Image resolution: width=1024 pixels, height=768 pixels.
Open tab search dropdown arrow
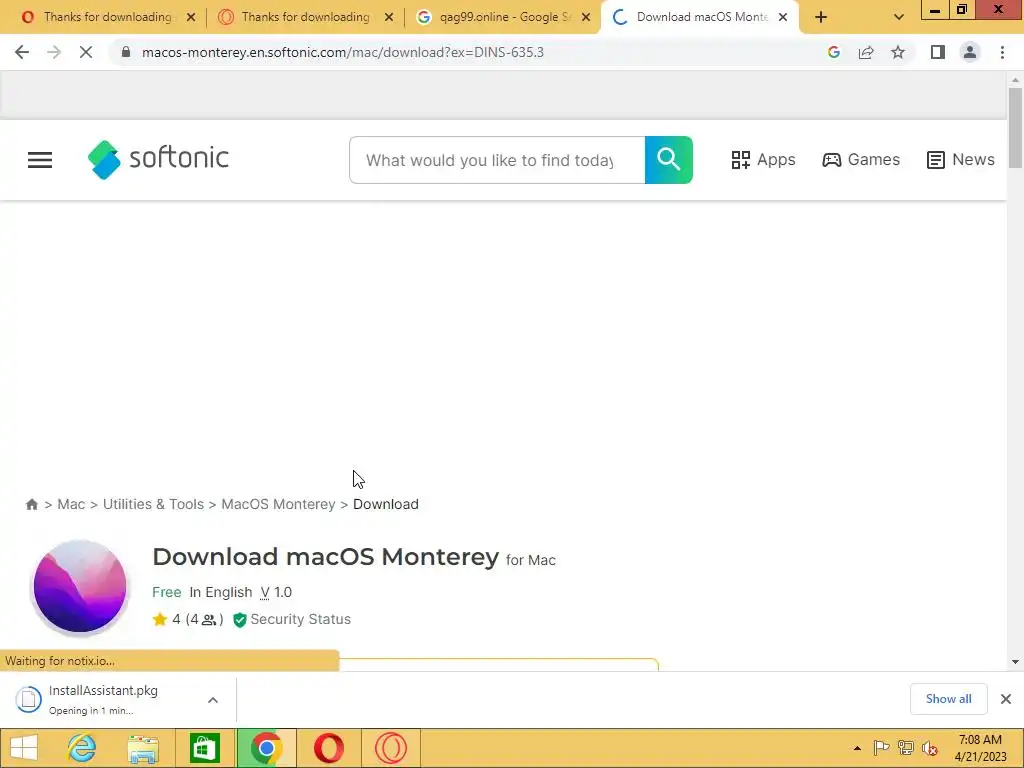pos(899,18)
